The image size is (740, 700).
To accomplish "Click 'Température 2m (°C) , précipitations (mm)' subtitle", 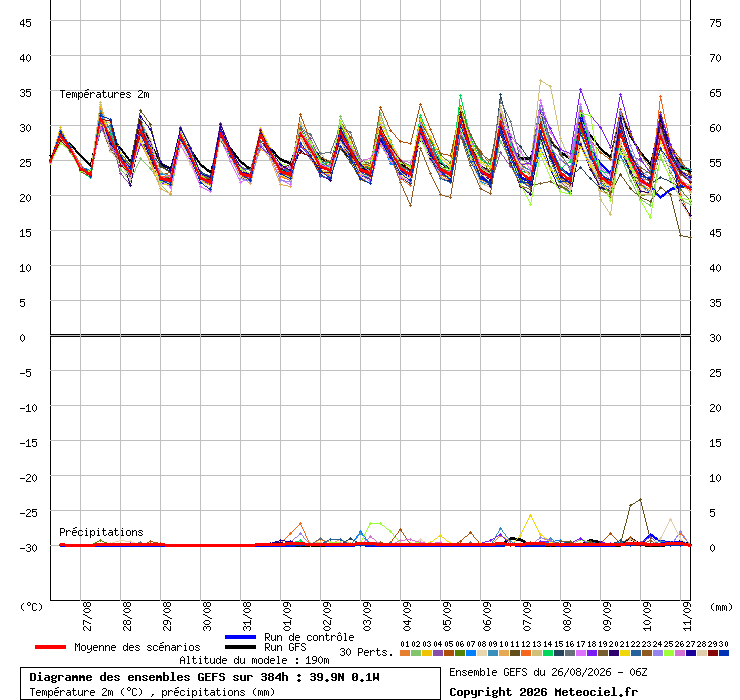I will [152, 692].
